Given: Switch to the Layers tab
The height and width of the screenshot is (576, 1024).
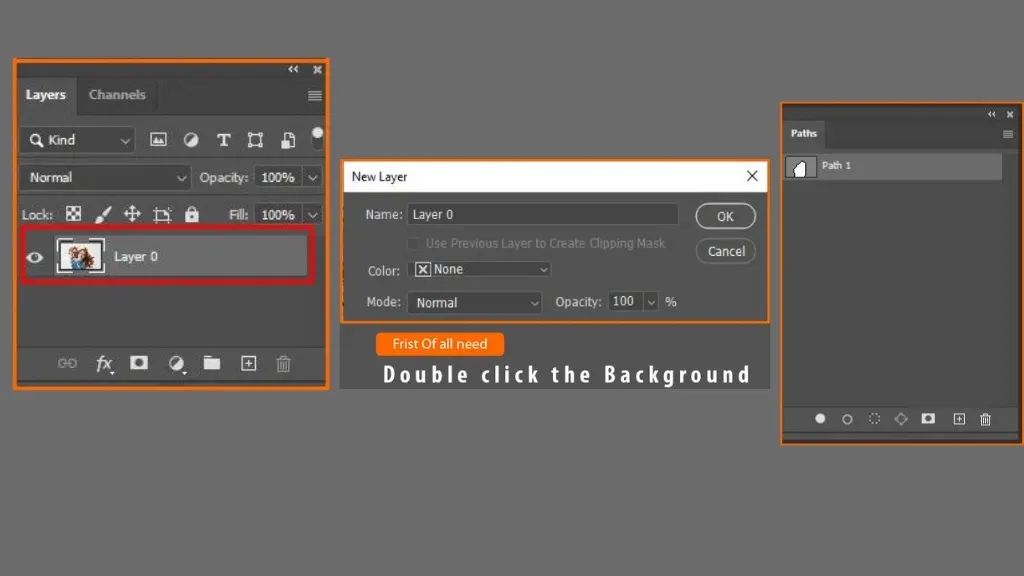Looking at the screenshot, I should point(46,95).
